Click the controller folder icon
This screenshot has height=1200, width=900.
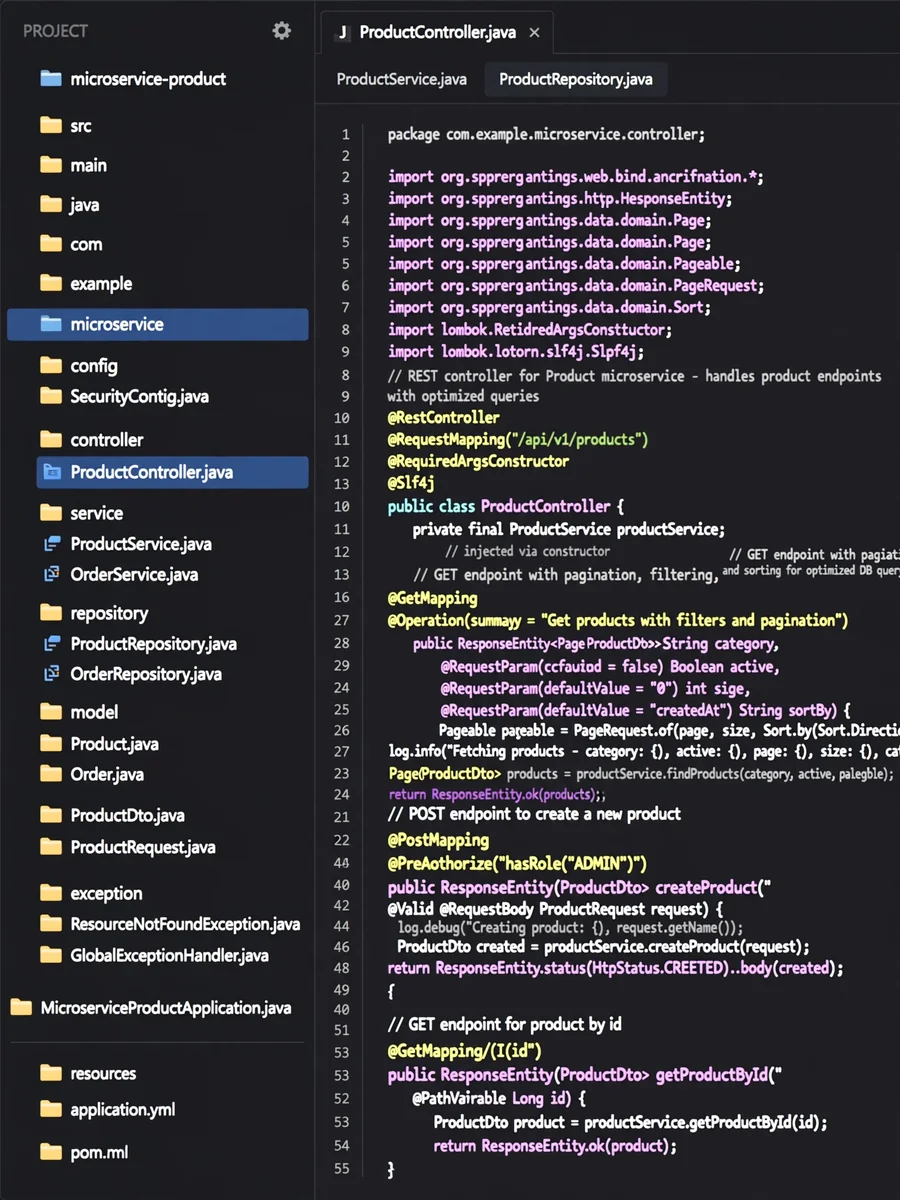tap(51, 440)
